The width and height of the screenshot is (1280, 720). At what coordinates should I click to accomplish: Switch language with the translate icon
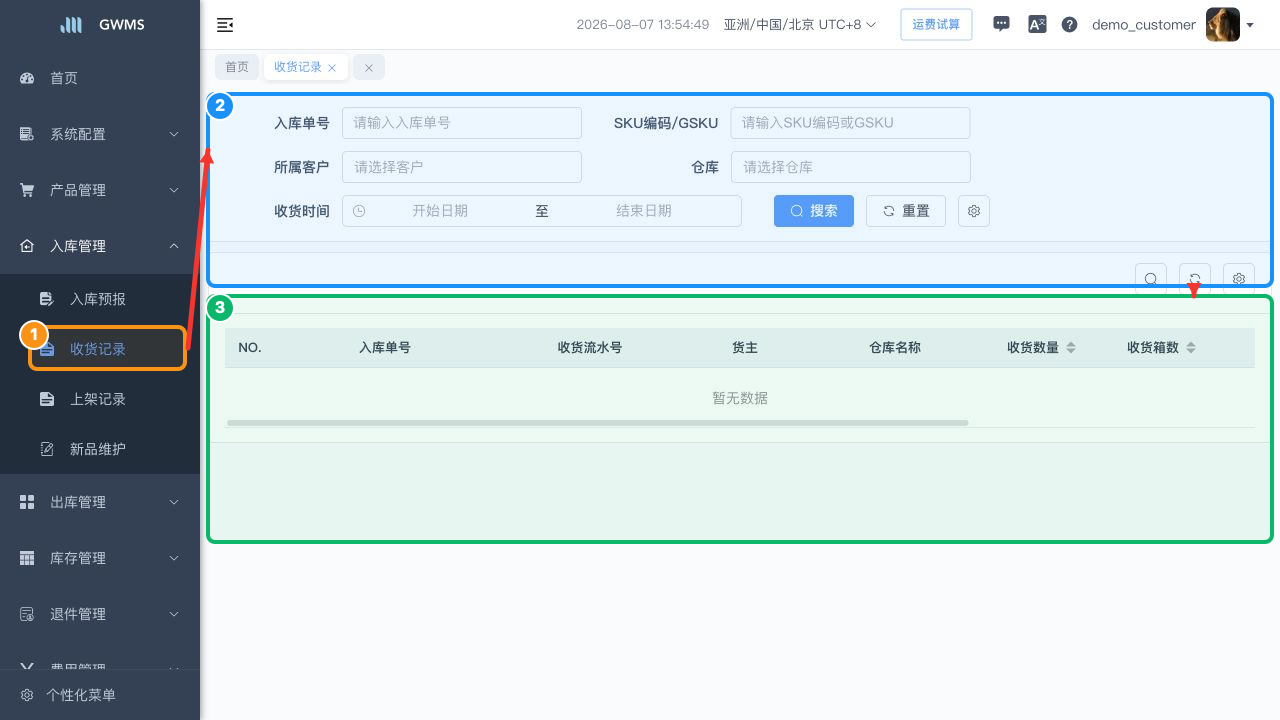pyautogui.click(x=1037, y=24)
